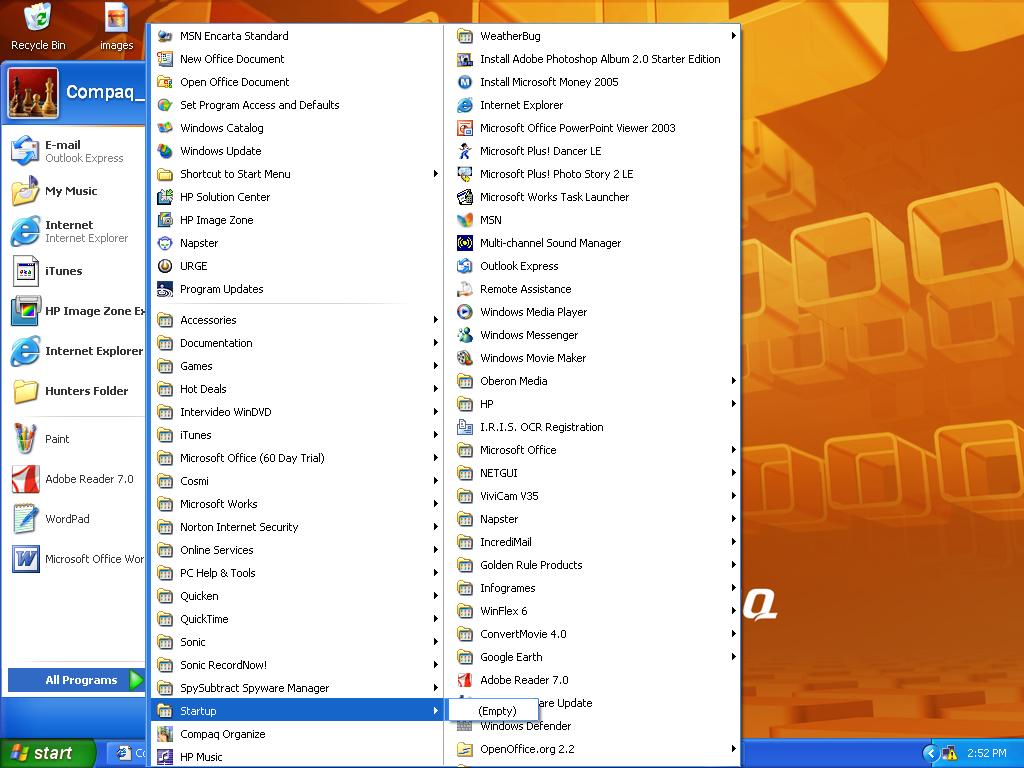Open the HP Music entry

click(297, 757)
